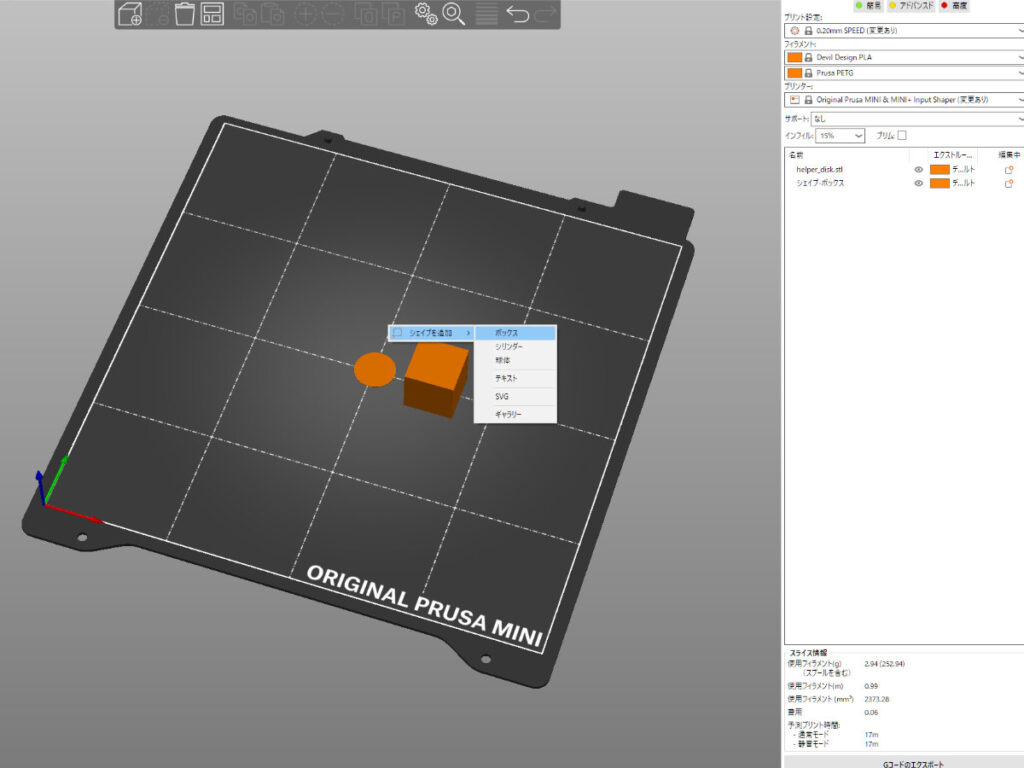Click the Redo arrow icon
Viewport: 1024px width, 768px height.
(545, 14)
